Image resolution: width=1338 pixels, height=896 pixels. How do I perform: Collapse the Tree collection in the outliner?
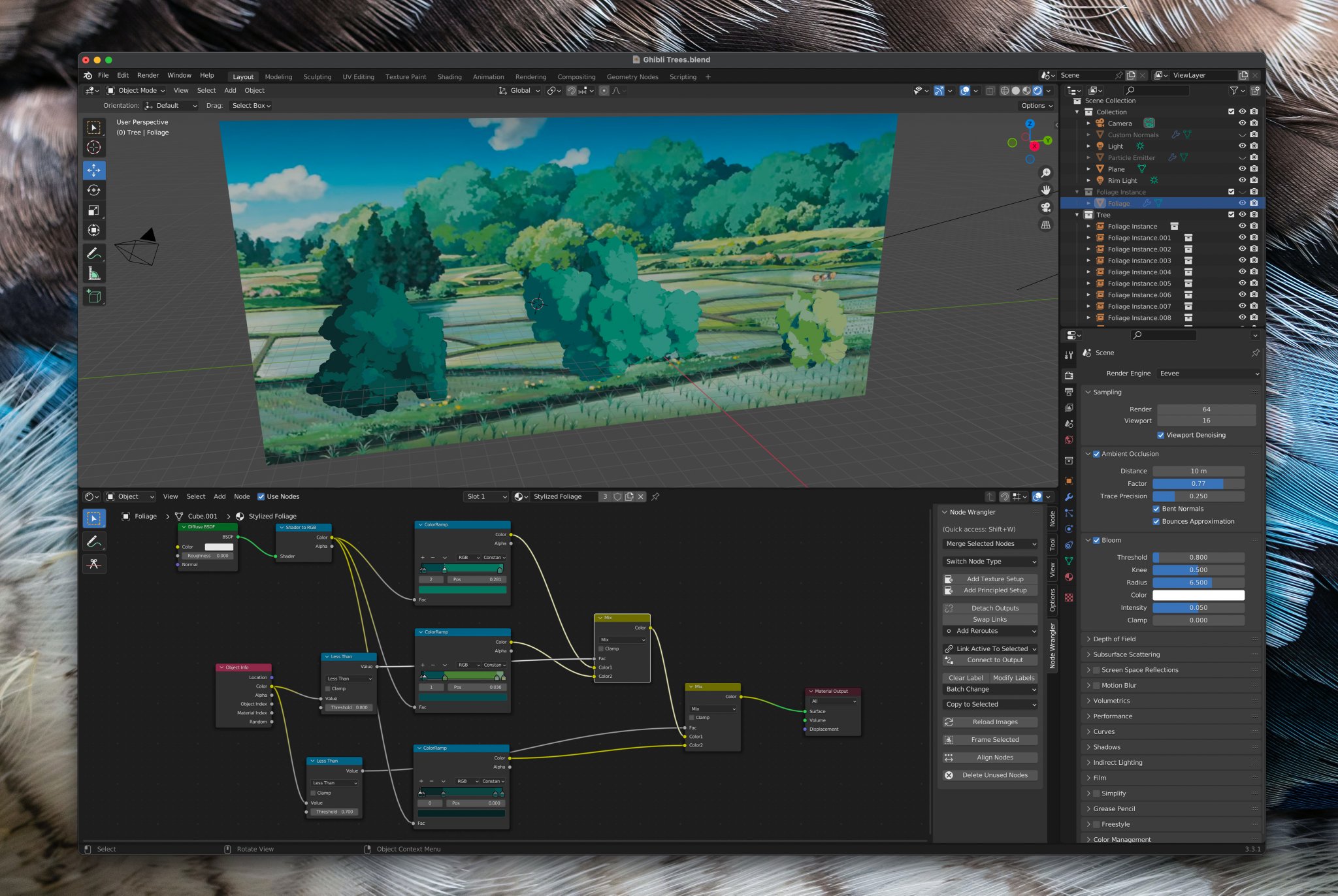[1077, 214]
